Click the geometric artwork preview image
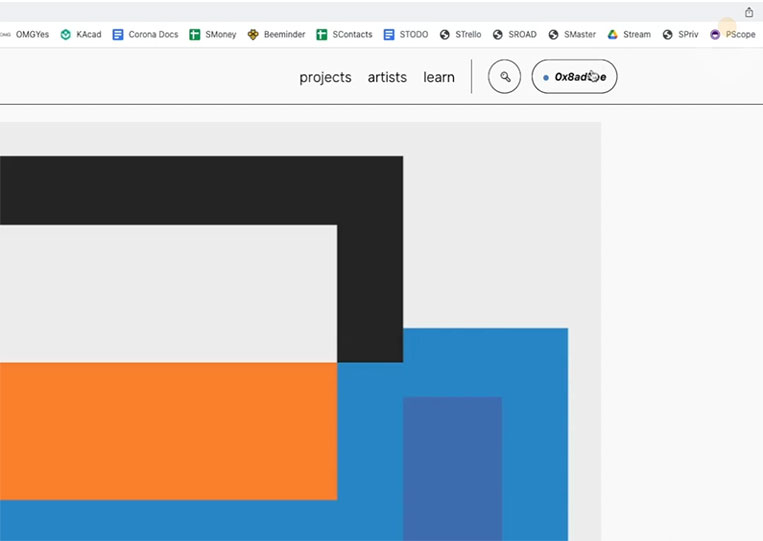The width and height of the screenshot is (763, 541). [x=300, y=331]
